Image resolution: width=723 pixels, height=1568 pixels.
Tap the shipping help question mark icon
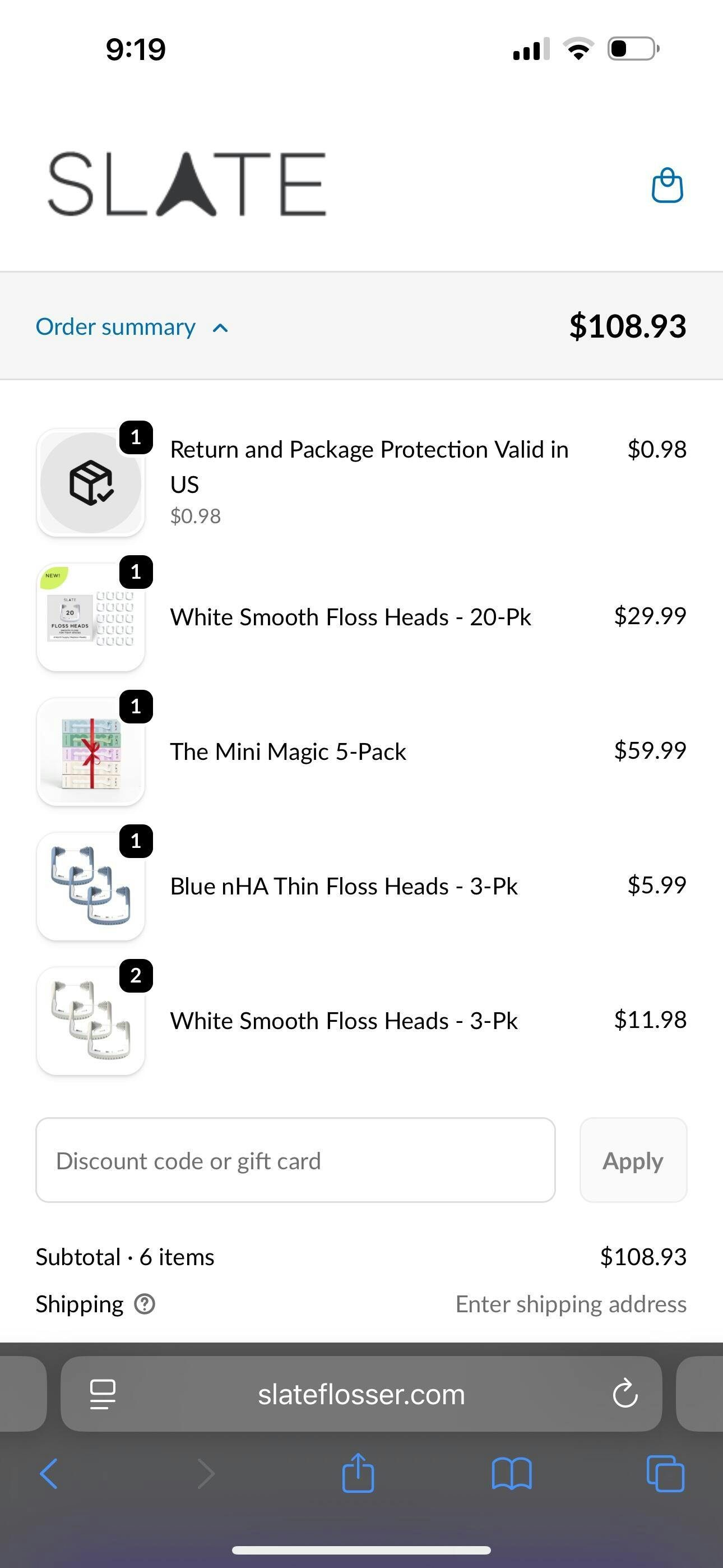pyautogui.click(x=145, y=1304)
